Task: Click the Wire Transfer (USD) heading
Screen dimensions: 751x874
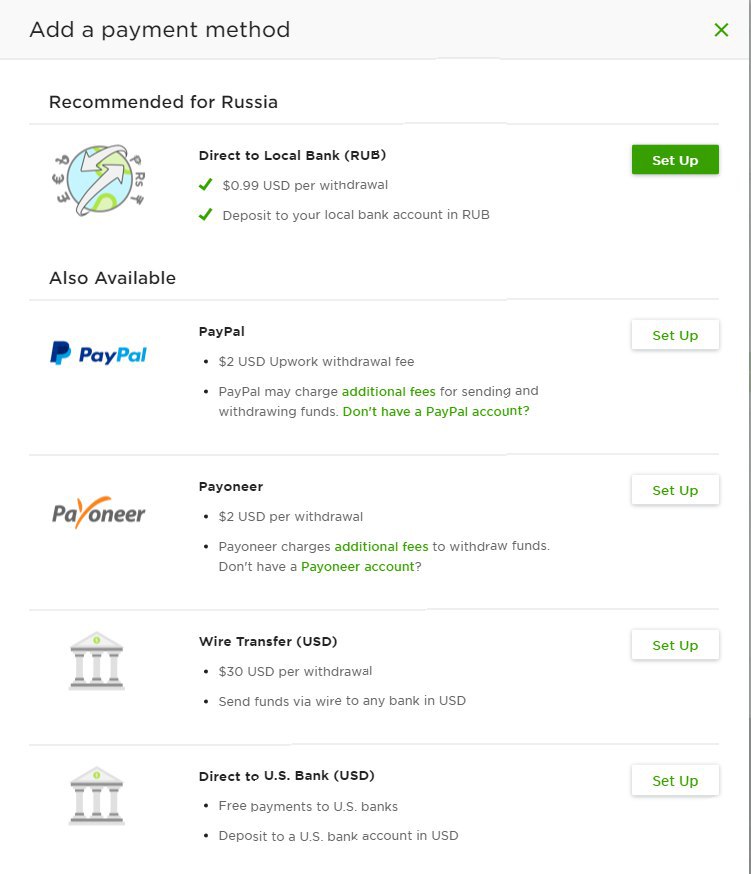Action: coord(268,641)
